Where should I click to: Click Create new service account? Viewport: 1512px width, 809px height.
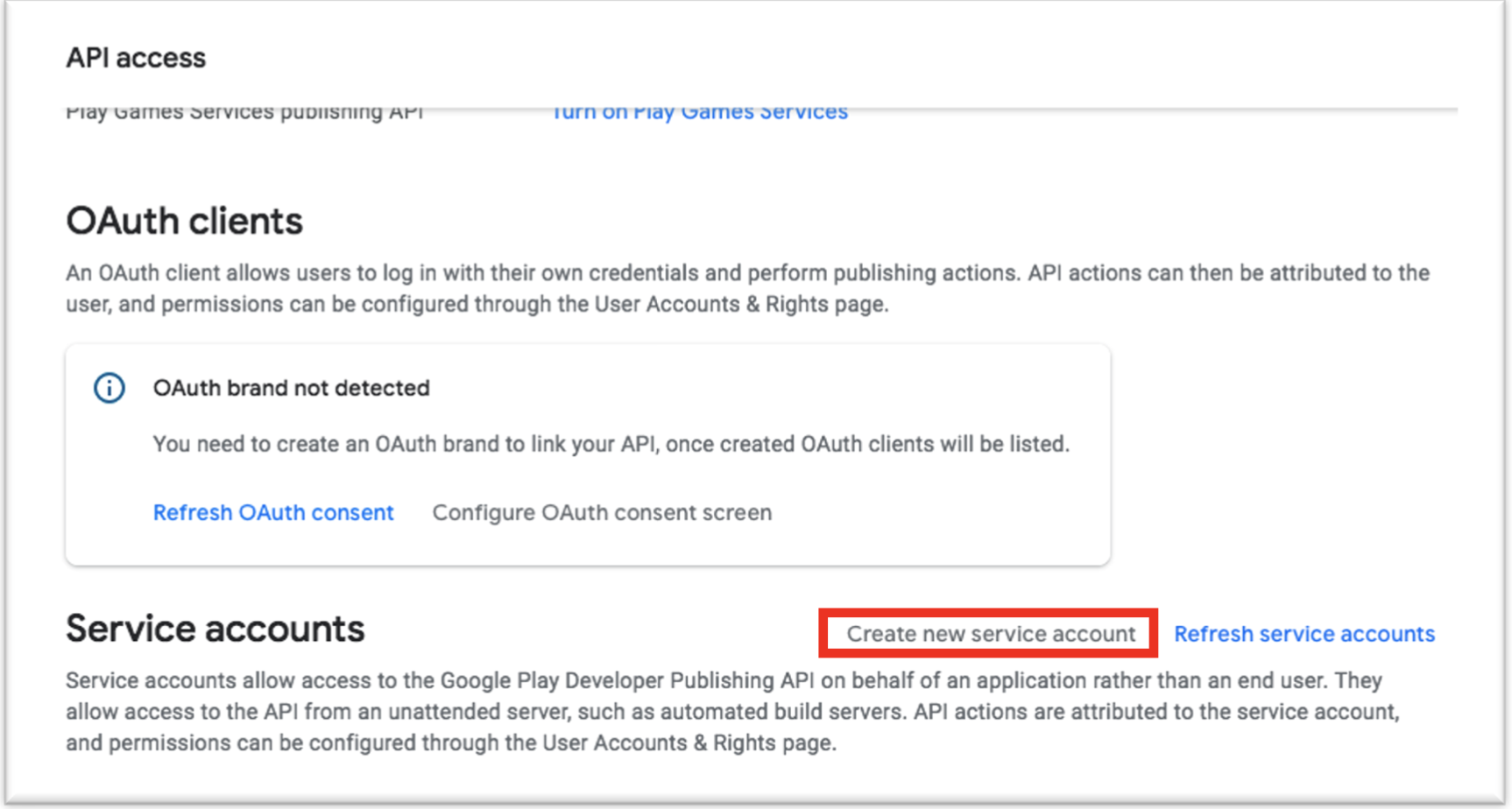click(x=990, y=634)
